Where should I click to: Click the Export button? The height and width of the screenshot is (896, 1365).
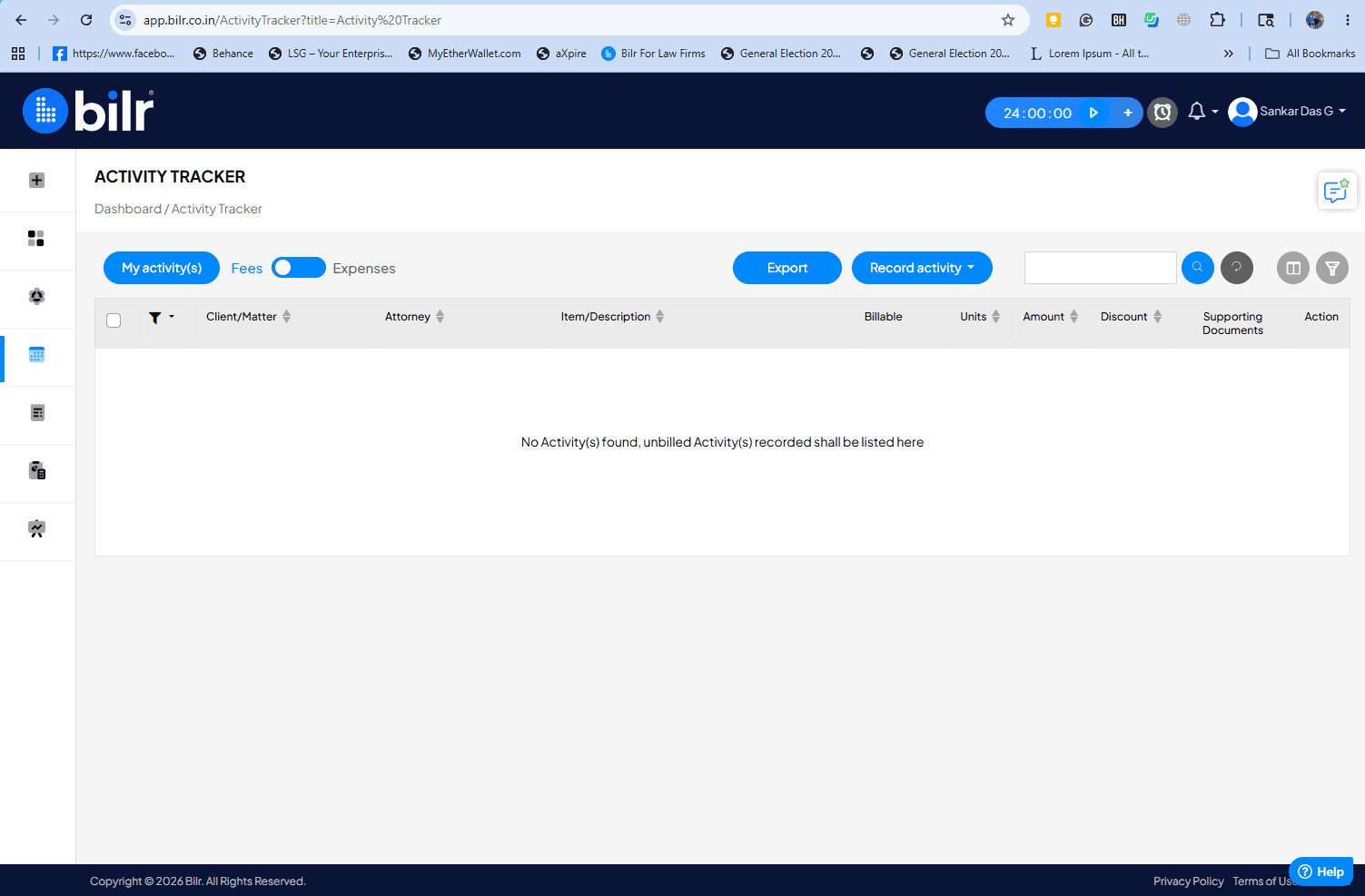tap(787, 268)
